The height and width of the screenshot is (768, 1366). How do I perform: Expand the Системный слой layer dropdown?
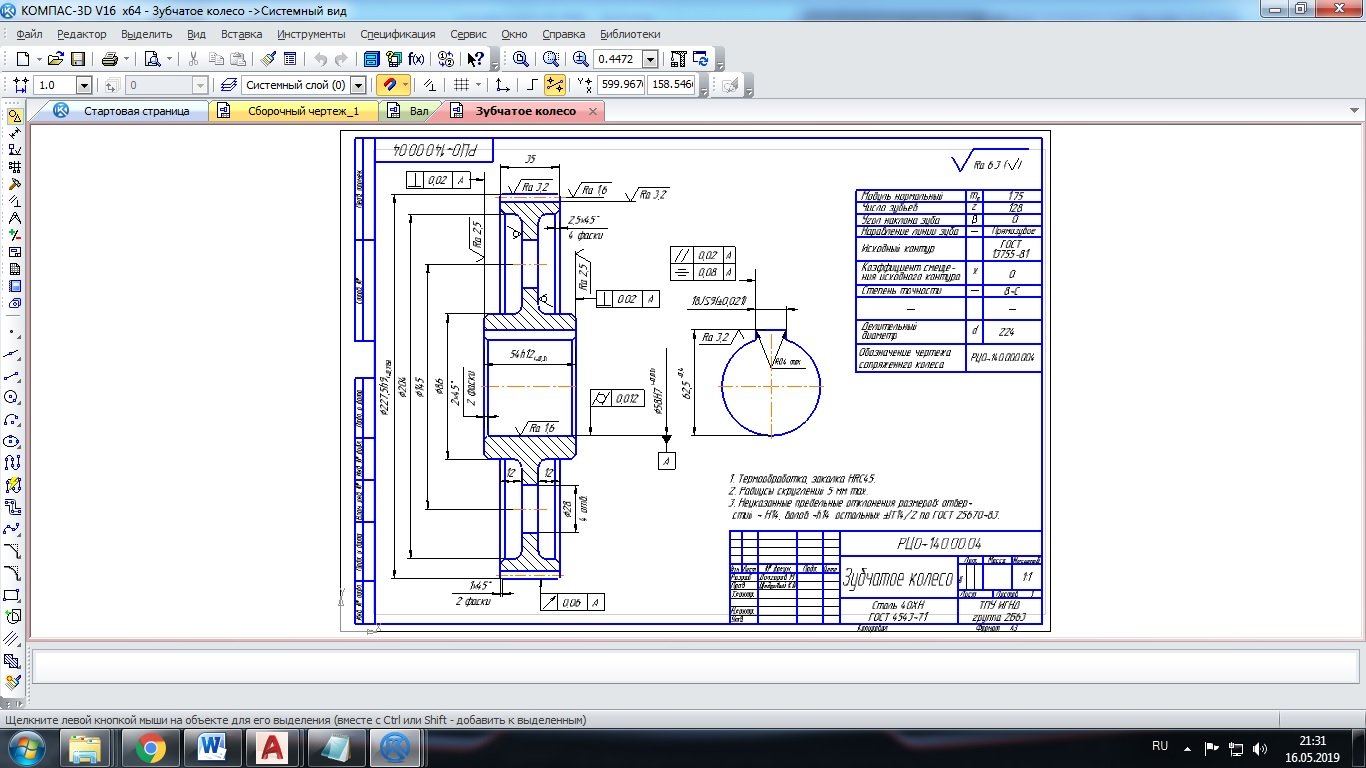(358, 85)
